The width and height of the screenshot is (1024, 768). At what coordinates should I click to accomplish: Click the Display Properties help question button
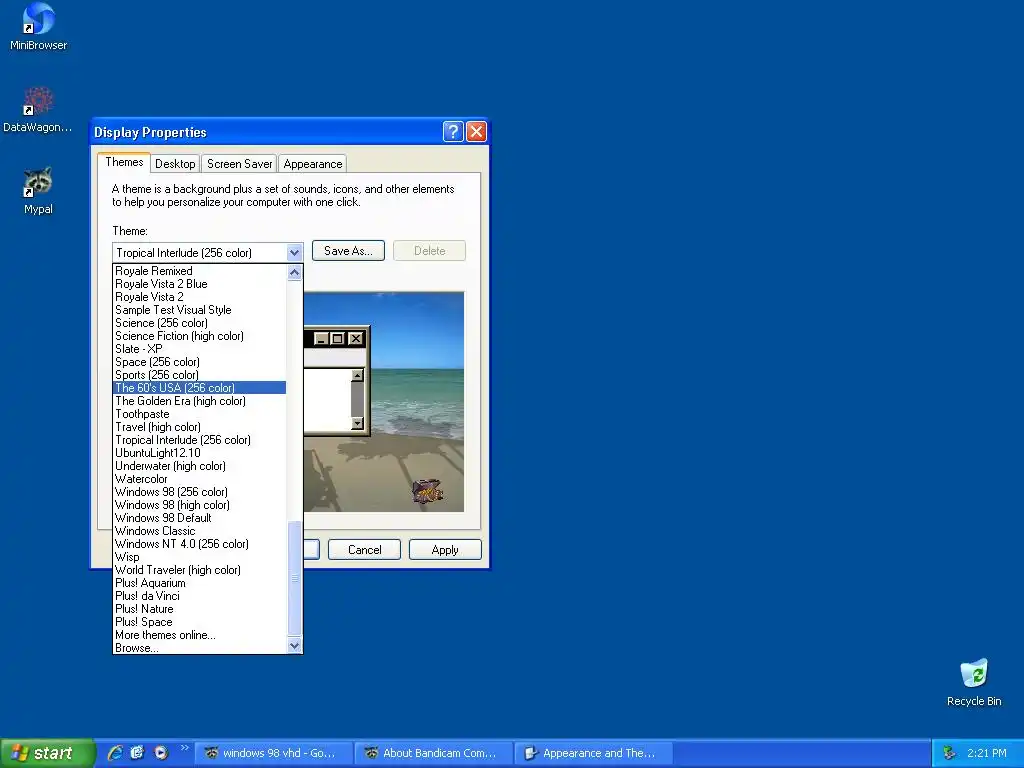tap(453, 132)
